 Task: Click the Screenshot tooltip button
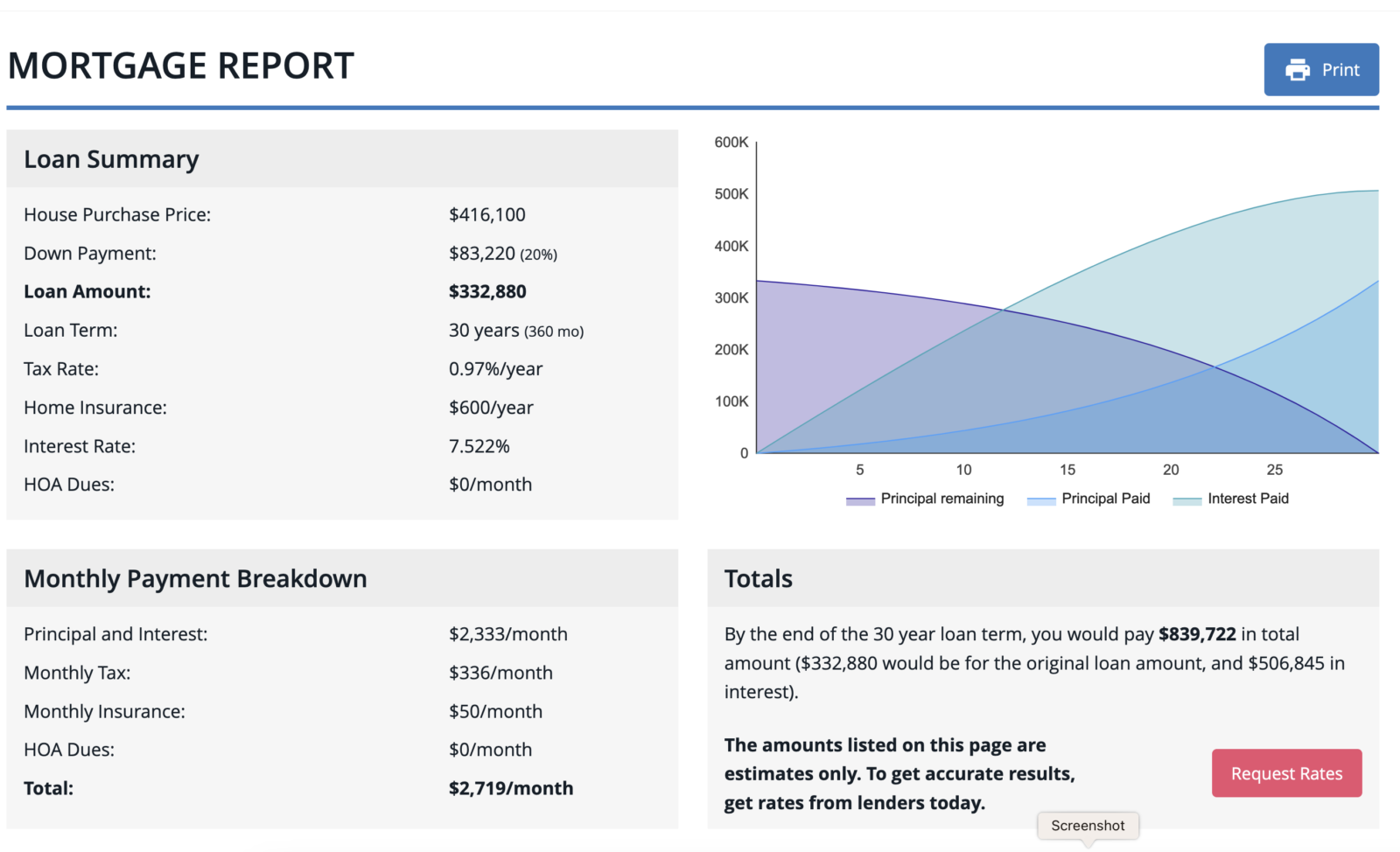(1087, 825)
